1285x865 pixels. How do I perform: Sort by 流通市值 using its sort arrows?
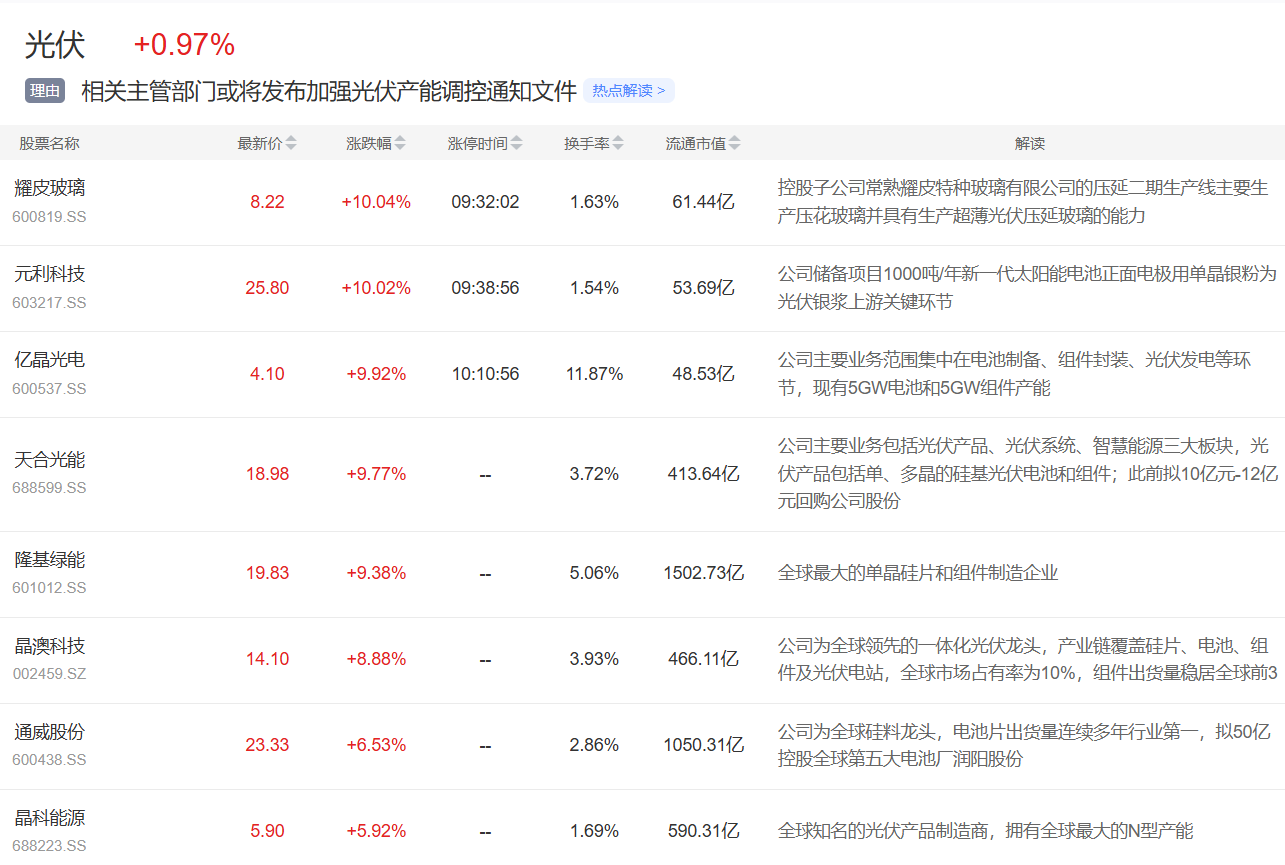pyautogui.click(x=735, y=143)
